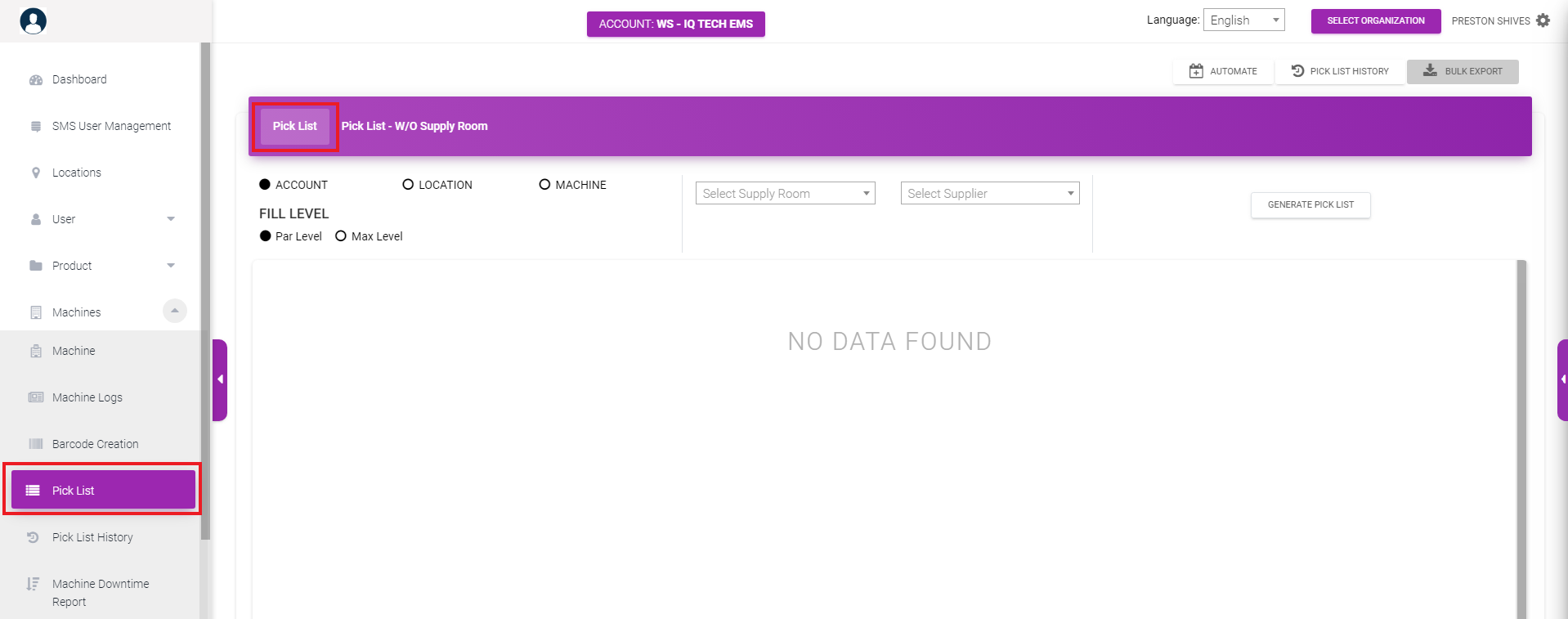This screenshot has height=619, width=1568.
Task: Expand the User menu arrow
Action: point(171,219)
